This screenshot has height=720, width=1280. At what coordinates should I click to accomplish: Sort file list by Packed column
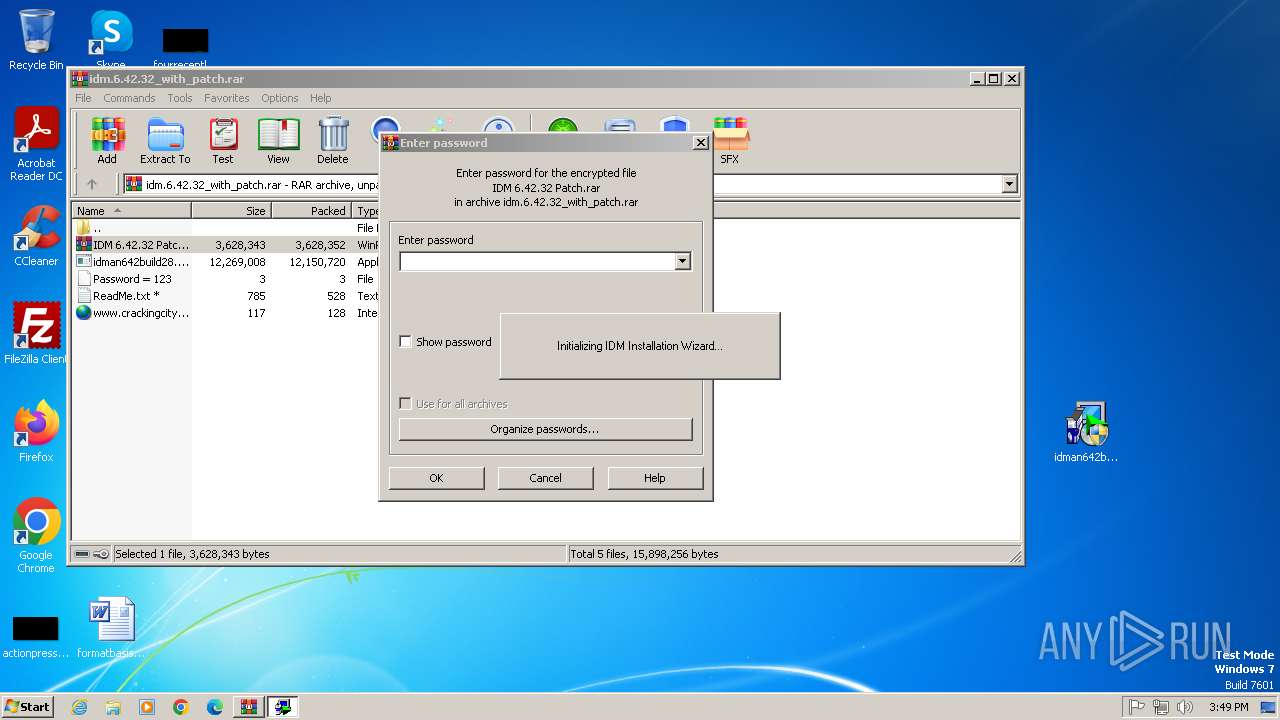pos(312,211)
